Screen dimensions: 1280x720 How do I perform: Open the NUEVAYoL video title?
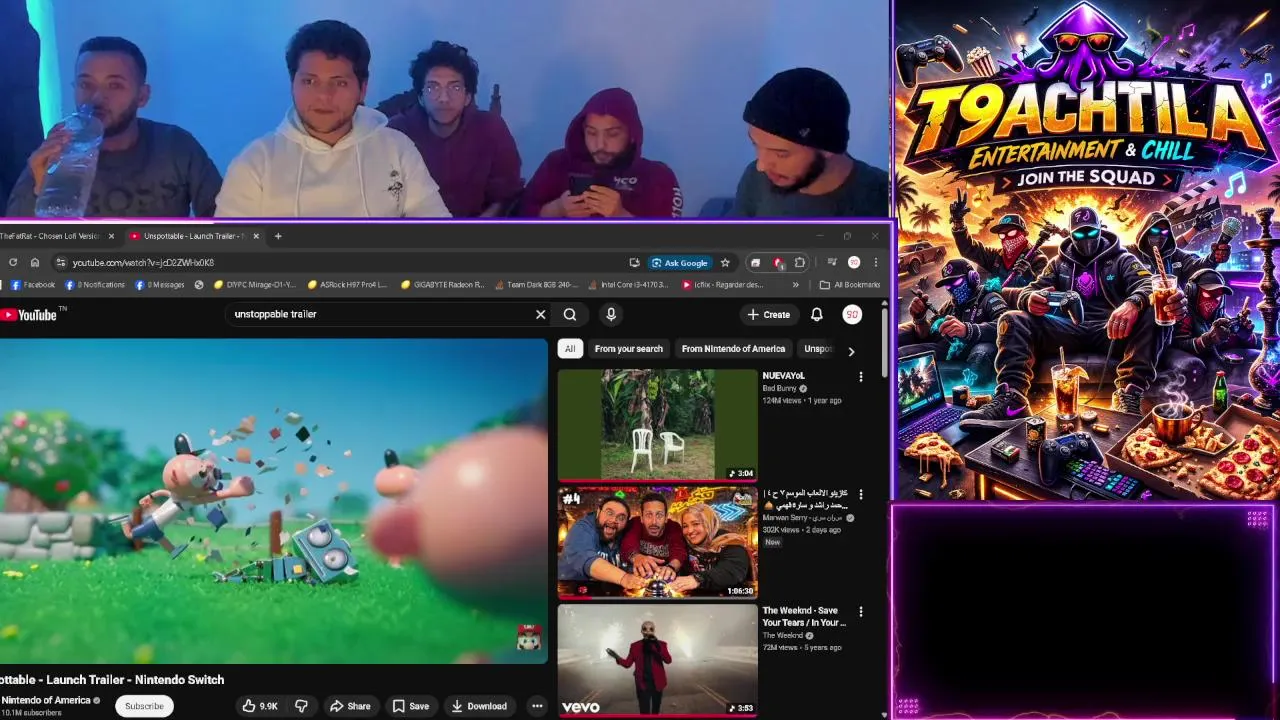tap(783, 376)
